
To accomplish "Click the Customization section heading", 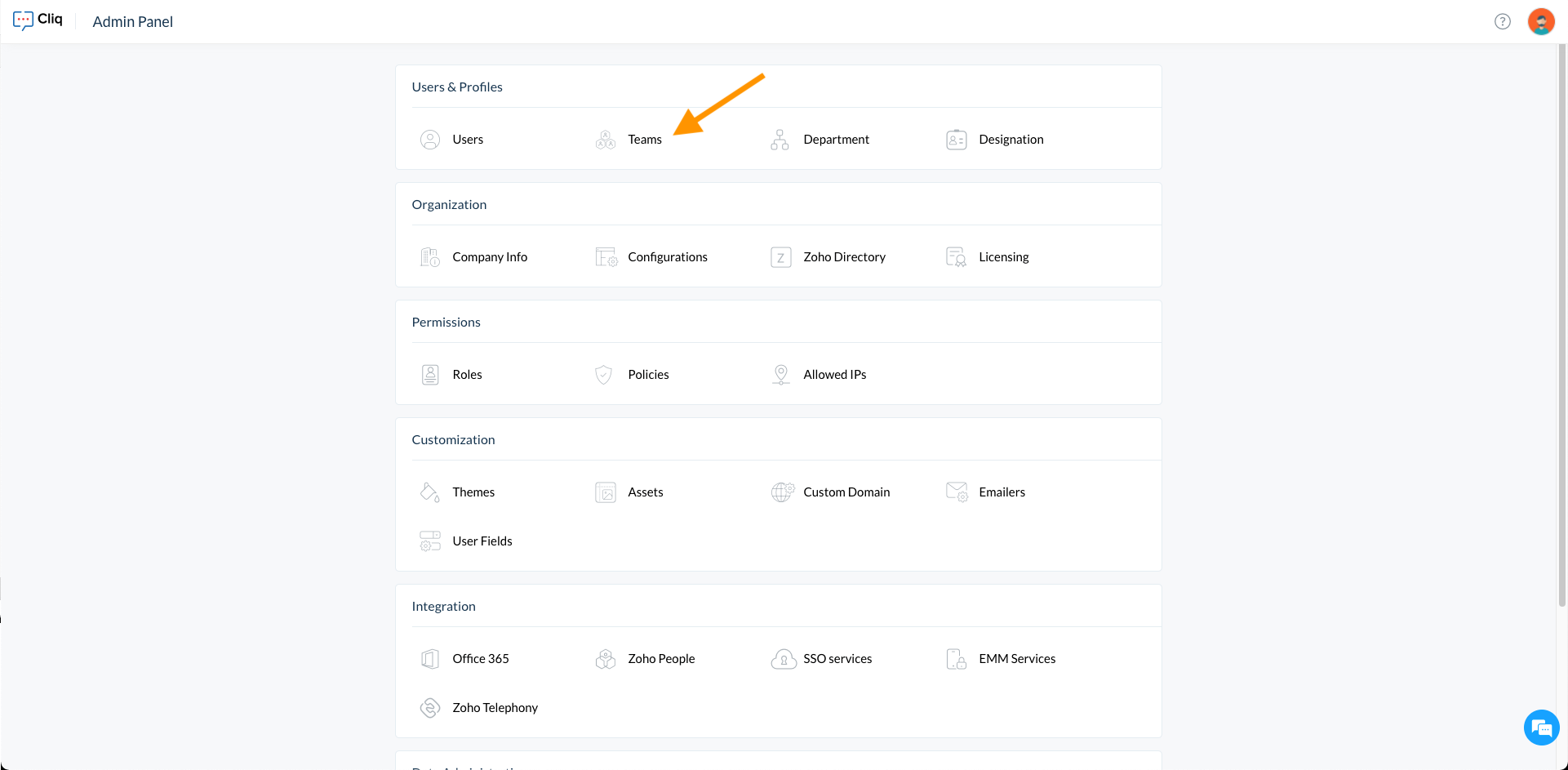I will 453,440.
